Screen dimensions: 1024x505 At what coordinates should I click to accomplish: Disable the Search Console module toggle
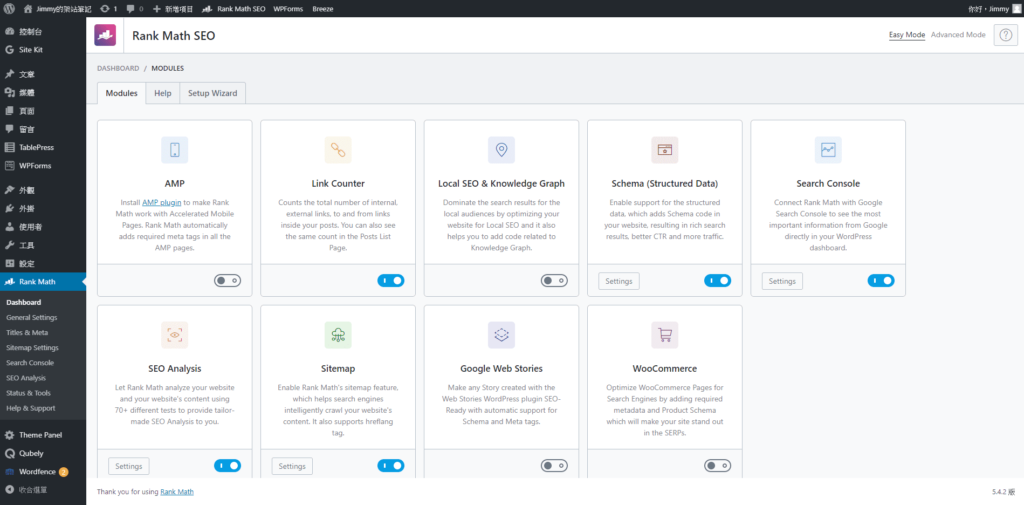(x=881, y=280)
